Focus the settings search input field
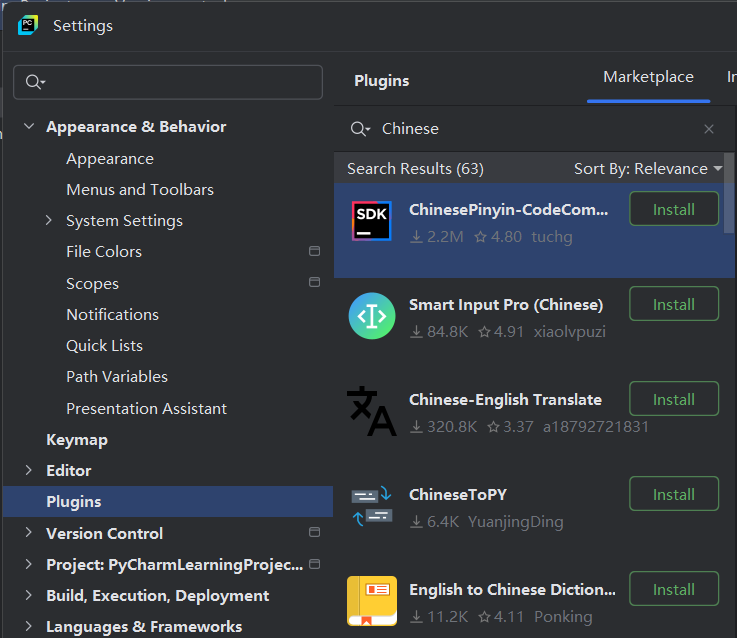 tap(168, 82)
